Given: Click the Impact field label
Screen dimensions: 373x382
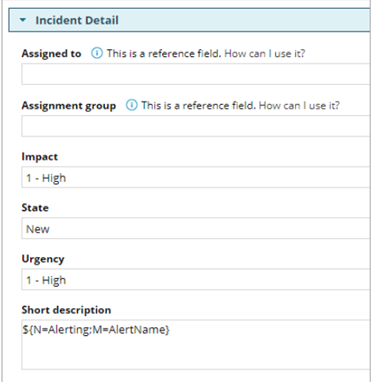Looking at the screenshot, I should [40, 157].
